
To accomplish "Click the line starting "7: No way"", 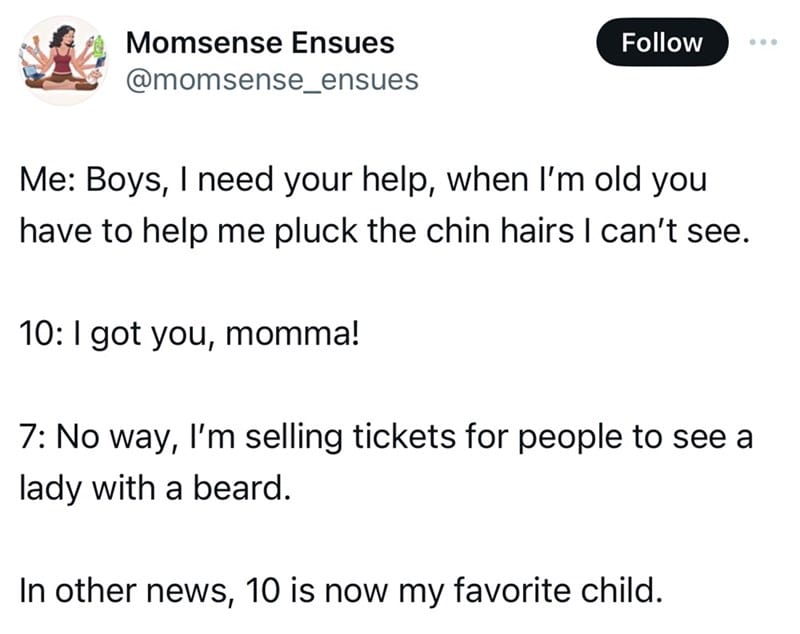I will click(x=386, y=438).
